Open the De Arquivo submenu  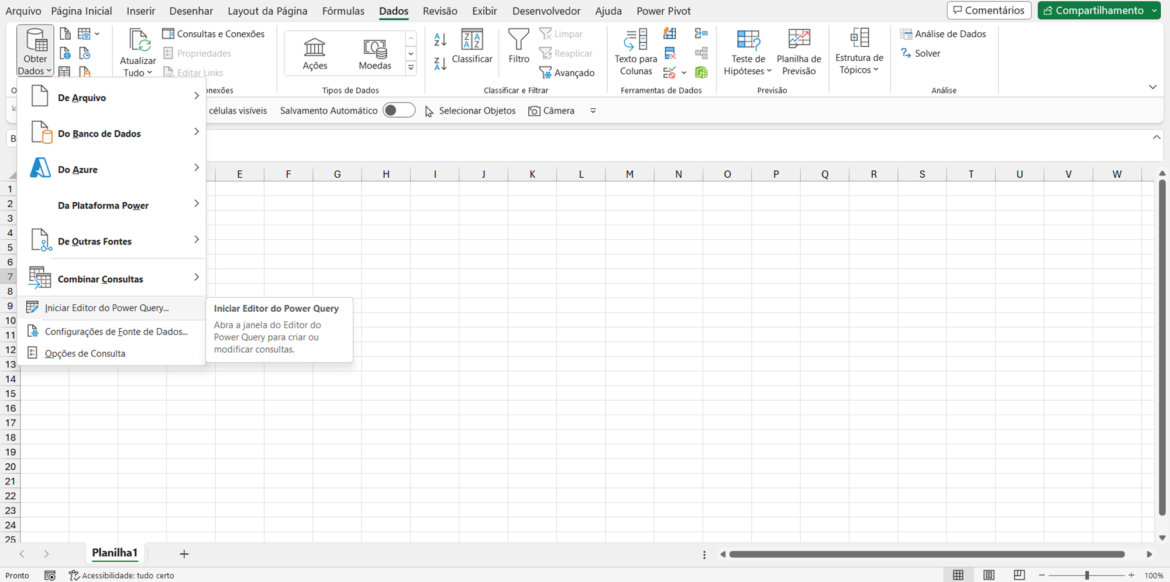pos(112,97)
